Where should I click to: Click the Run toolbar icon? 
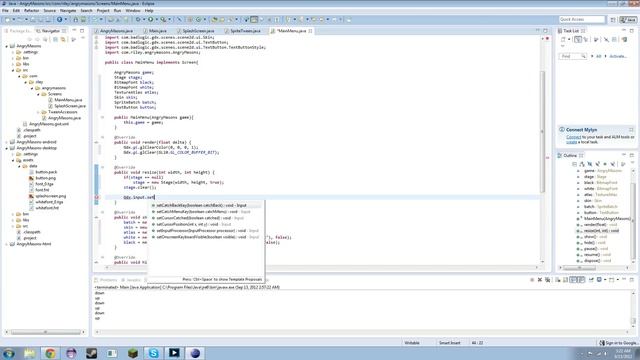[x=151, y=20]
